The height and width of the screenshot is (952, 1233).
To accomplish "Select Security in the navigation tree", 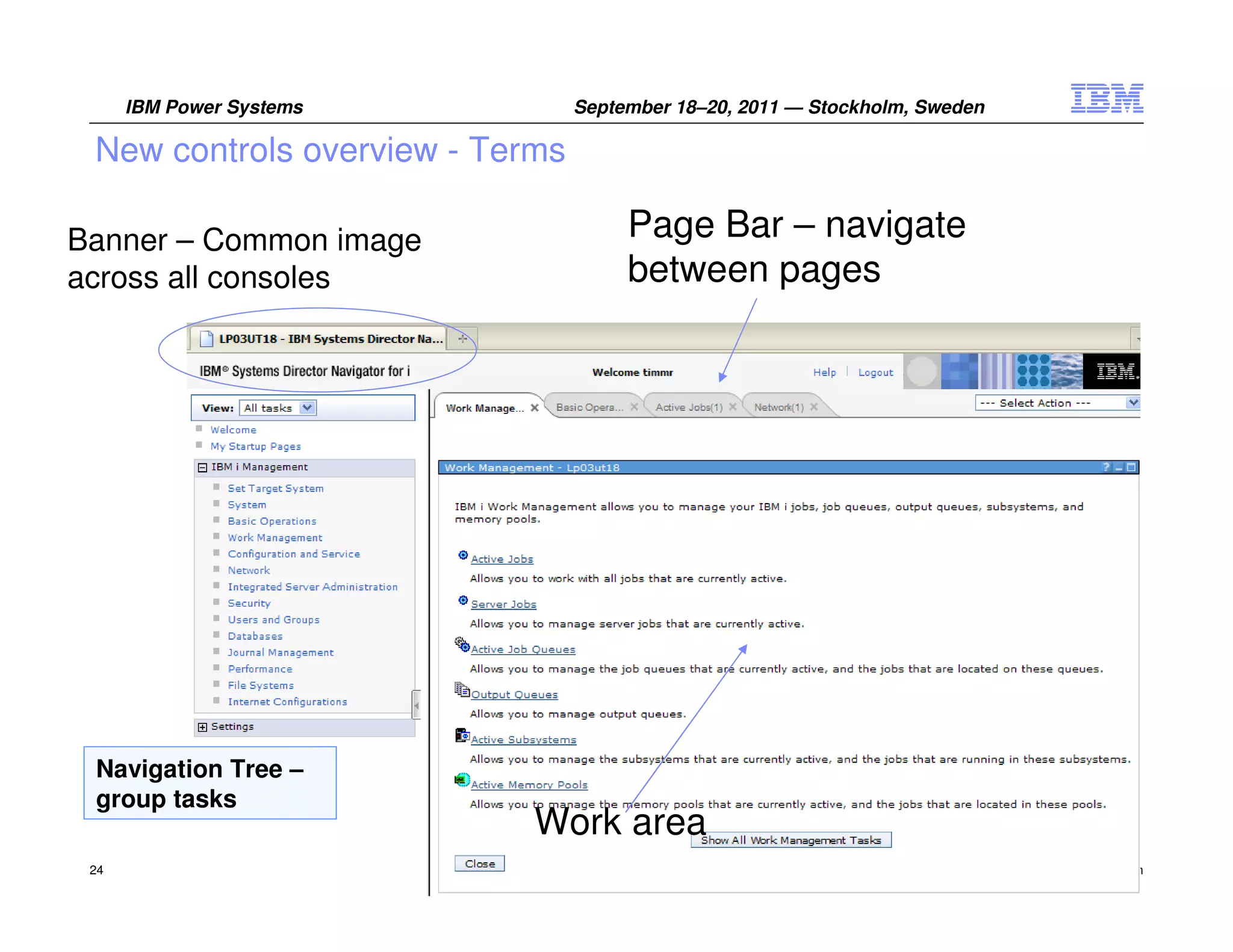I will pyautogui.click(x=249, y=603).
